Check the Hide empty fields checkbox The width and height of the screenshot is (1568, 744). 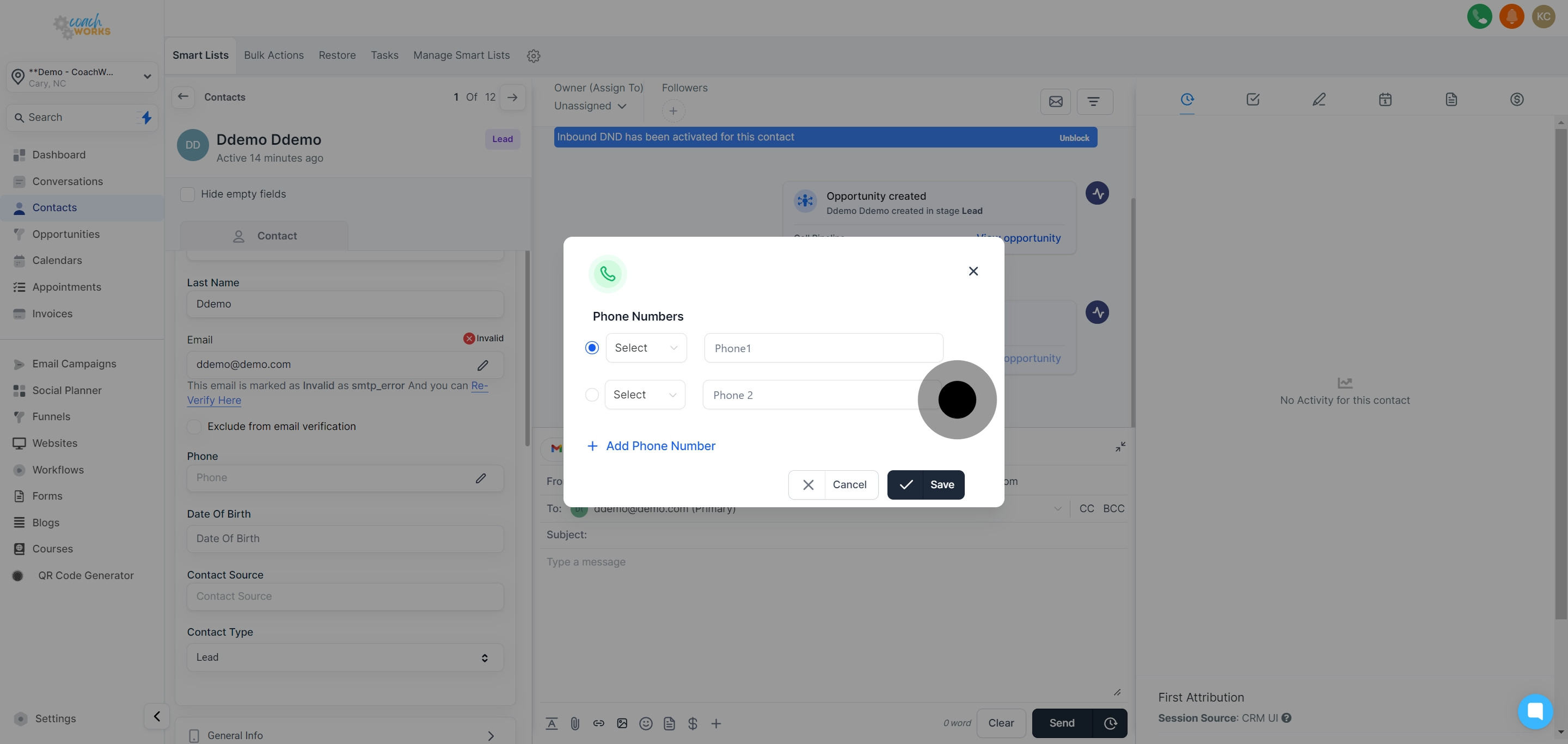point(187,194)
